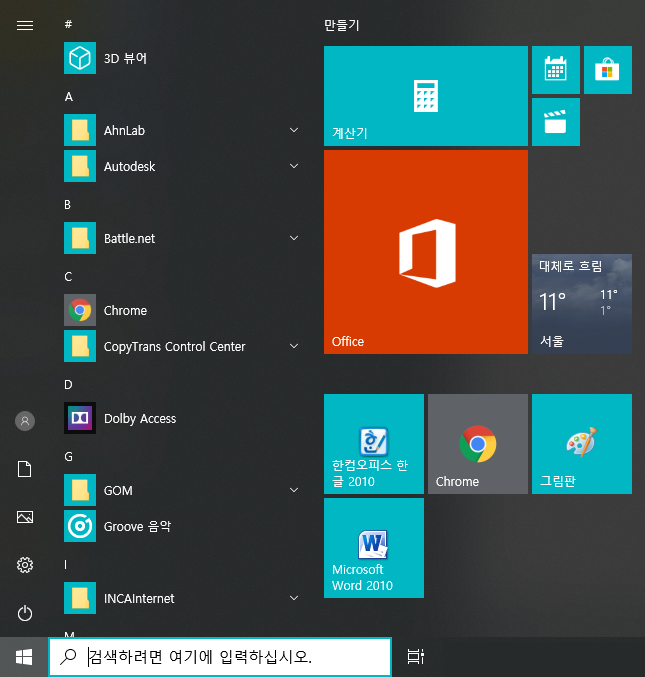
Task: Click the 'Groove 음악' label
Action: coord(137,526)
